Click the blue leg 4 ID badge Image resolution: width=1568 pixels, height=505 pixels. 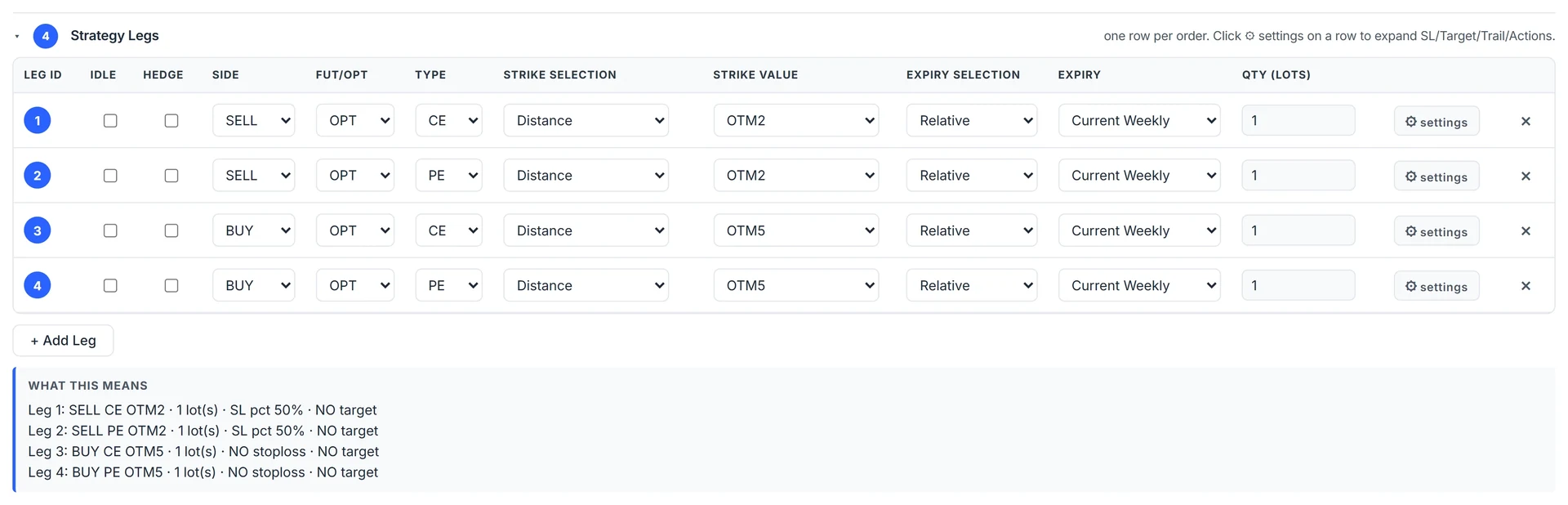coord(38,285)
